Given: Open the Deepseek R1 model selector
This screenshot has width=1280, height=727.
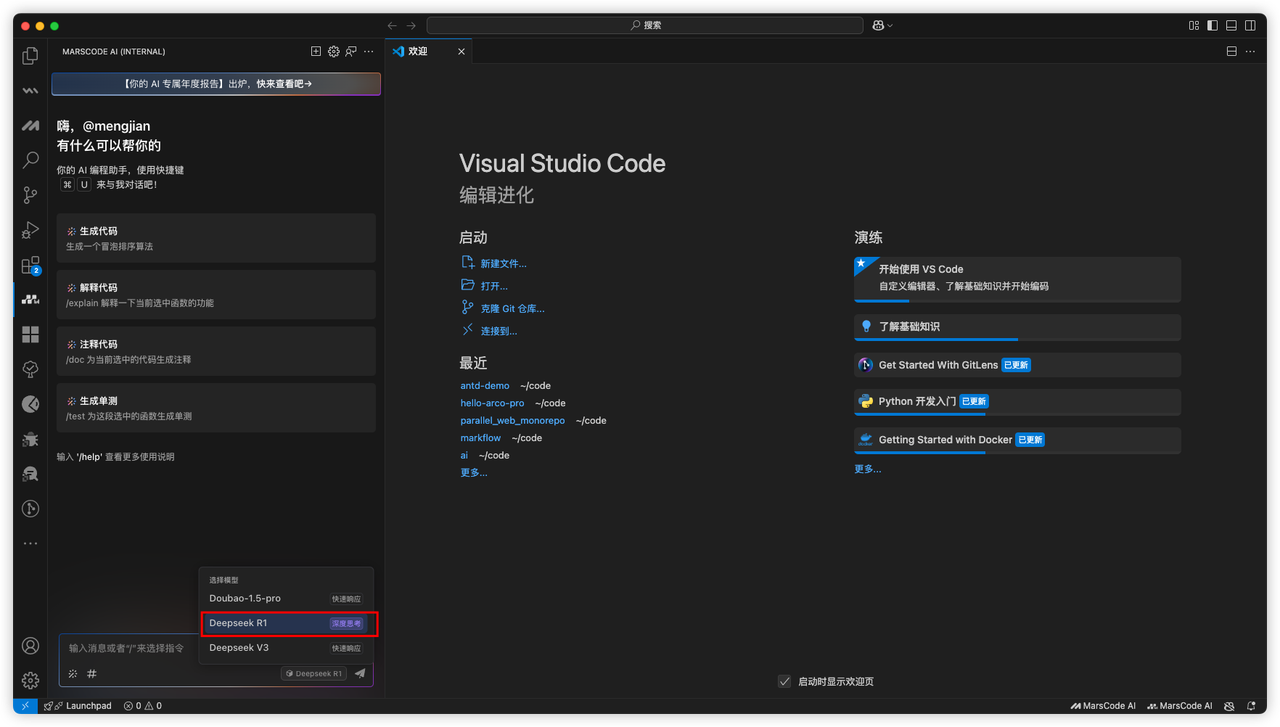Looking at the screenshot, I should (x=314, y=674).
